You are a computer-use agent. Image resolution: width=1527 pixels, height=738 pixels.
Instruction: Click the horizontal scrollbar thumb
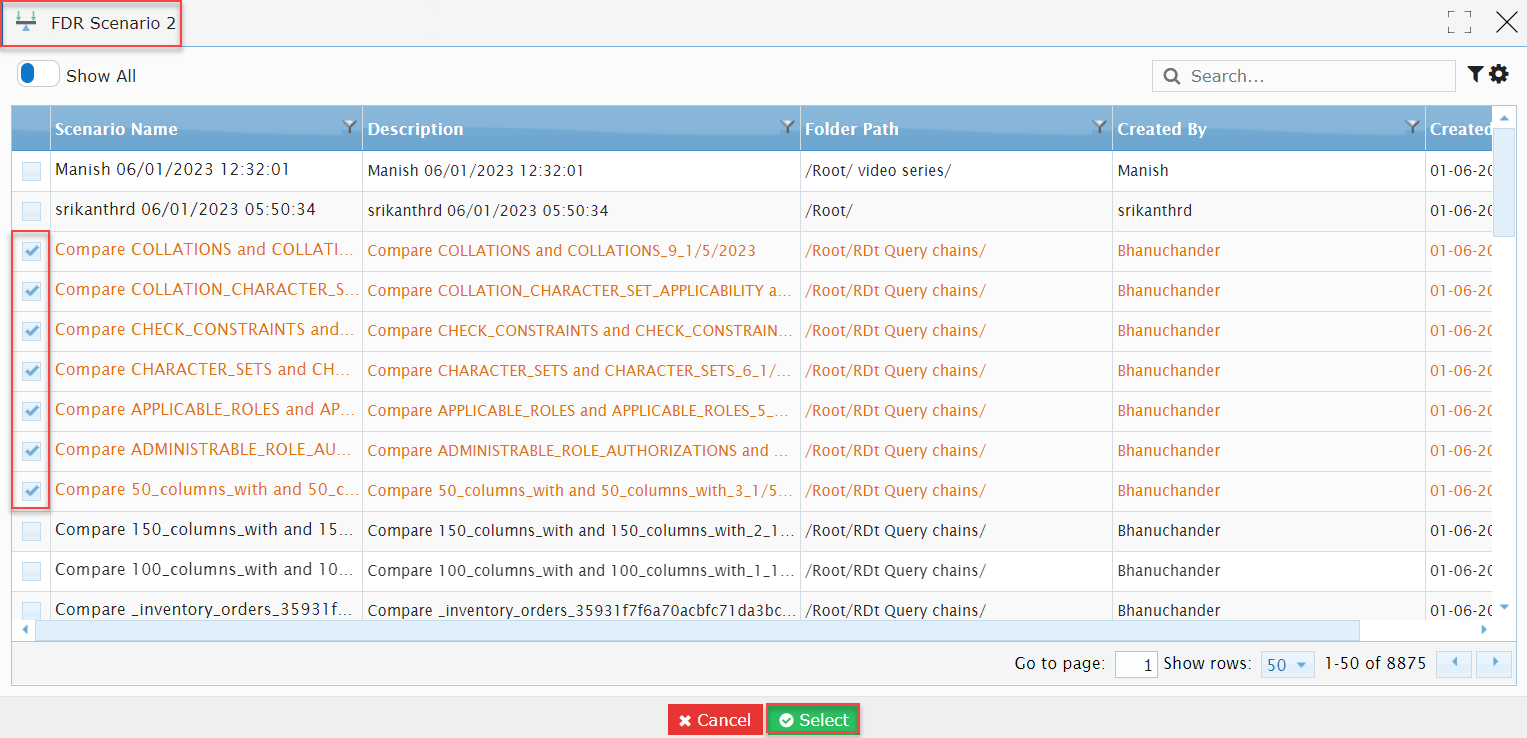pyautogui.click(x=697, y=630)
